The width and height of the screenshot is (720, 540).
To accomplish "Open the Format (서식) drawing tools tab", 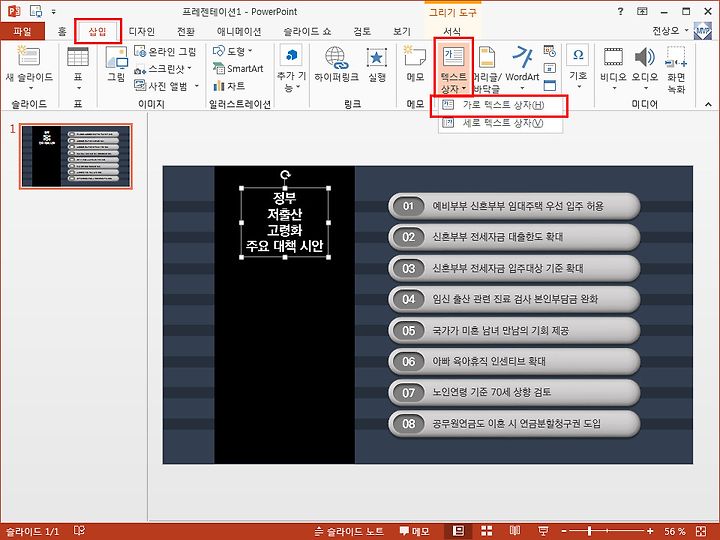I will point(452,31).
